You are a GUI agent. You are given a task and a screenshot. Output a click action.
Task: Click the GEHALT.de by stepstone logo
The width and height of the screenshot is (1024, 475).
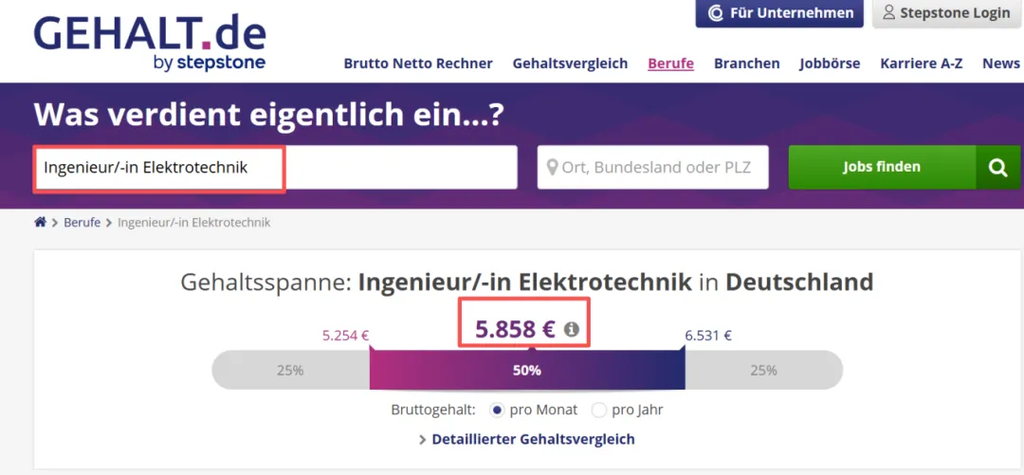pos(150,42)
